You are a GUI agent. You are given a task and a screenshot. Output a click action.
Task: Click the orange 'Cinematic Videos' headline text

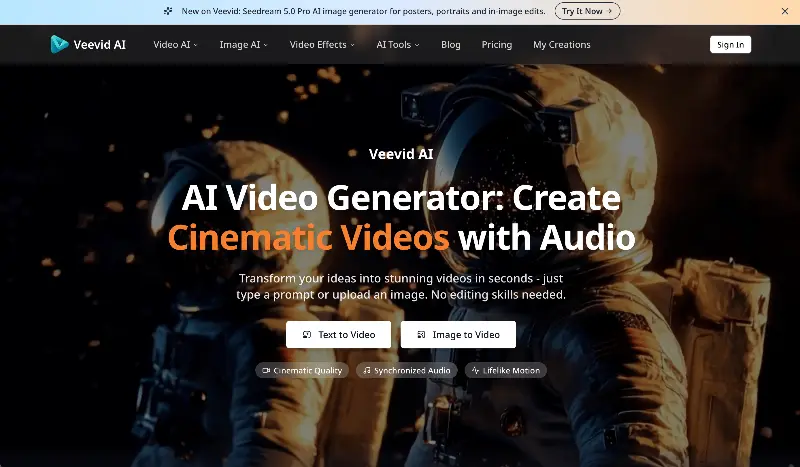[x=308, y=238]
